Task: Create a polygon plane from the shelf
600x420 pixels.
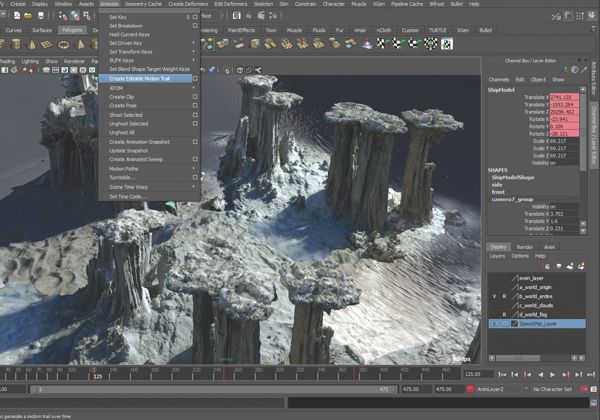Action: click(47, 44)
